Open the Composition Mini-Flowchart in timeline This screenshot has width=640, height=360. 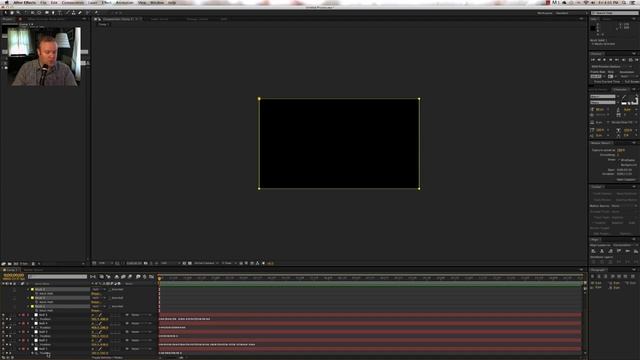coord(93,277)
